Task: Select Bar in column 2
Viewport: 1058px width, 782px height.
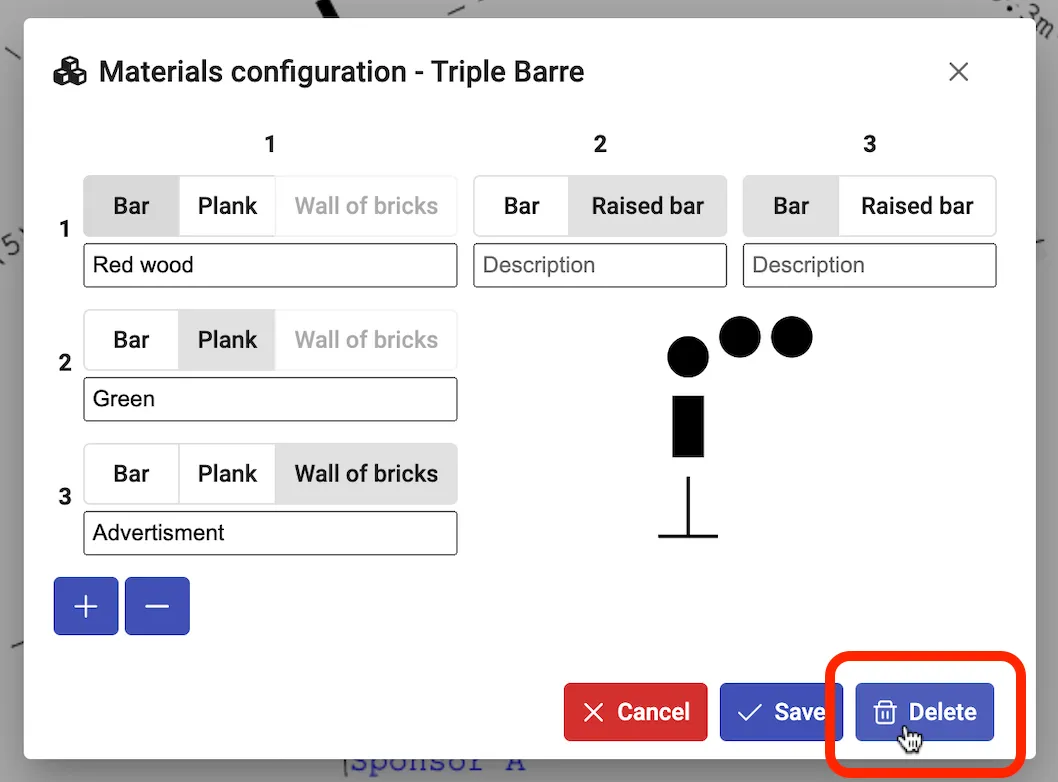Action: [x=521, y=206]
